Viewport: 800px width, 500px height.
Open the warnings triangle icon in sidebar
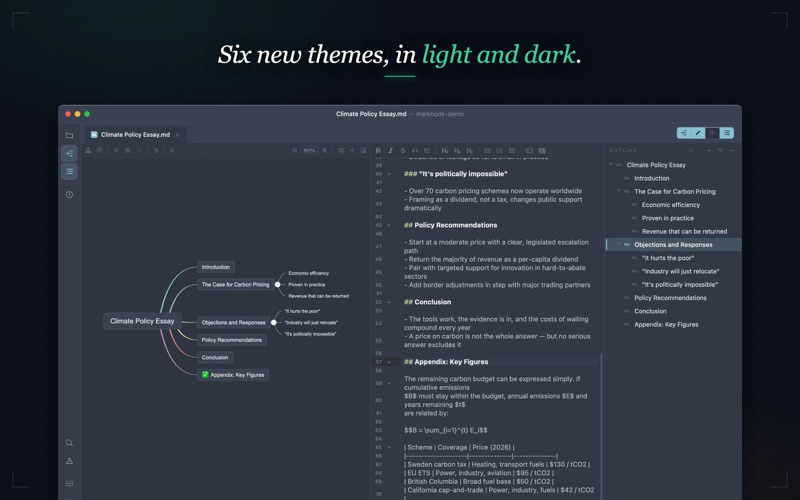coord(69,461)
